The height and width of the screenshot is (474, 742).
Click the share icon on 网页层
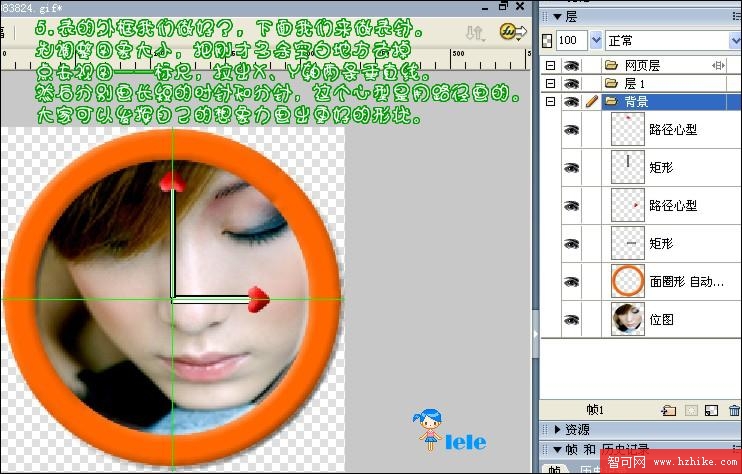point(717,65)
